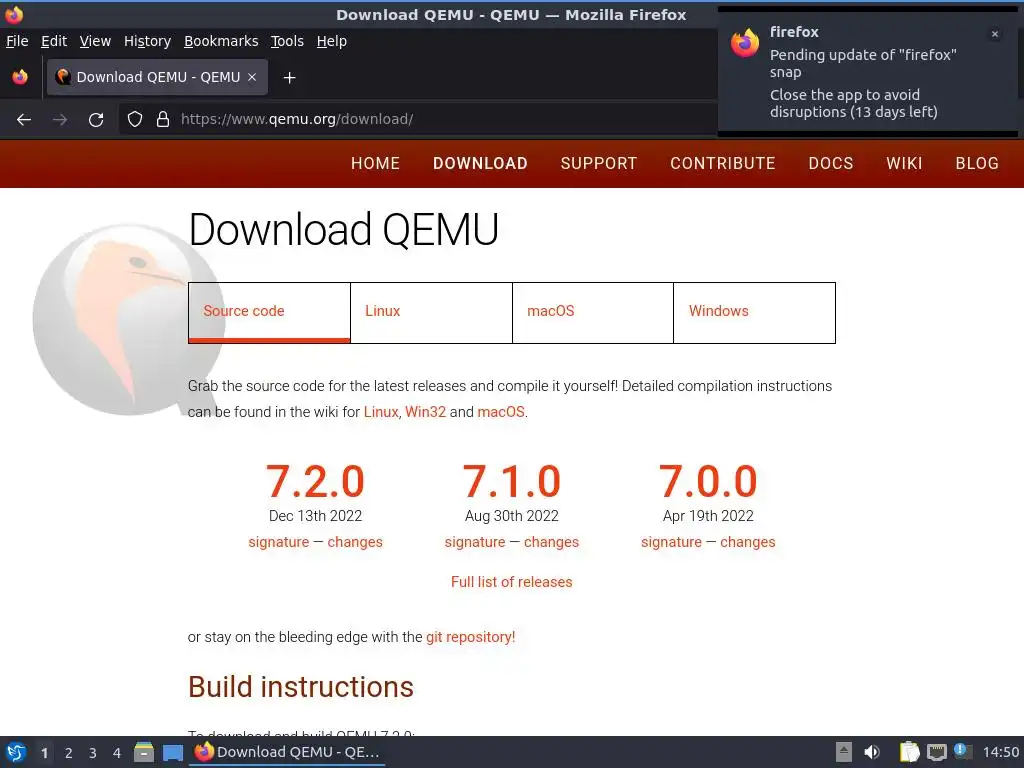The height and width of the screenshot is (768, 1024).
Task: Click the taskbar clock showing 14:50
Action: (x=1000, y=752)
